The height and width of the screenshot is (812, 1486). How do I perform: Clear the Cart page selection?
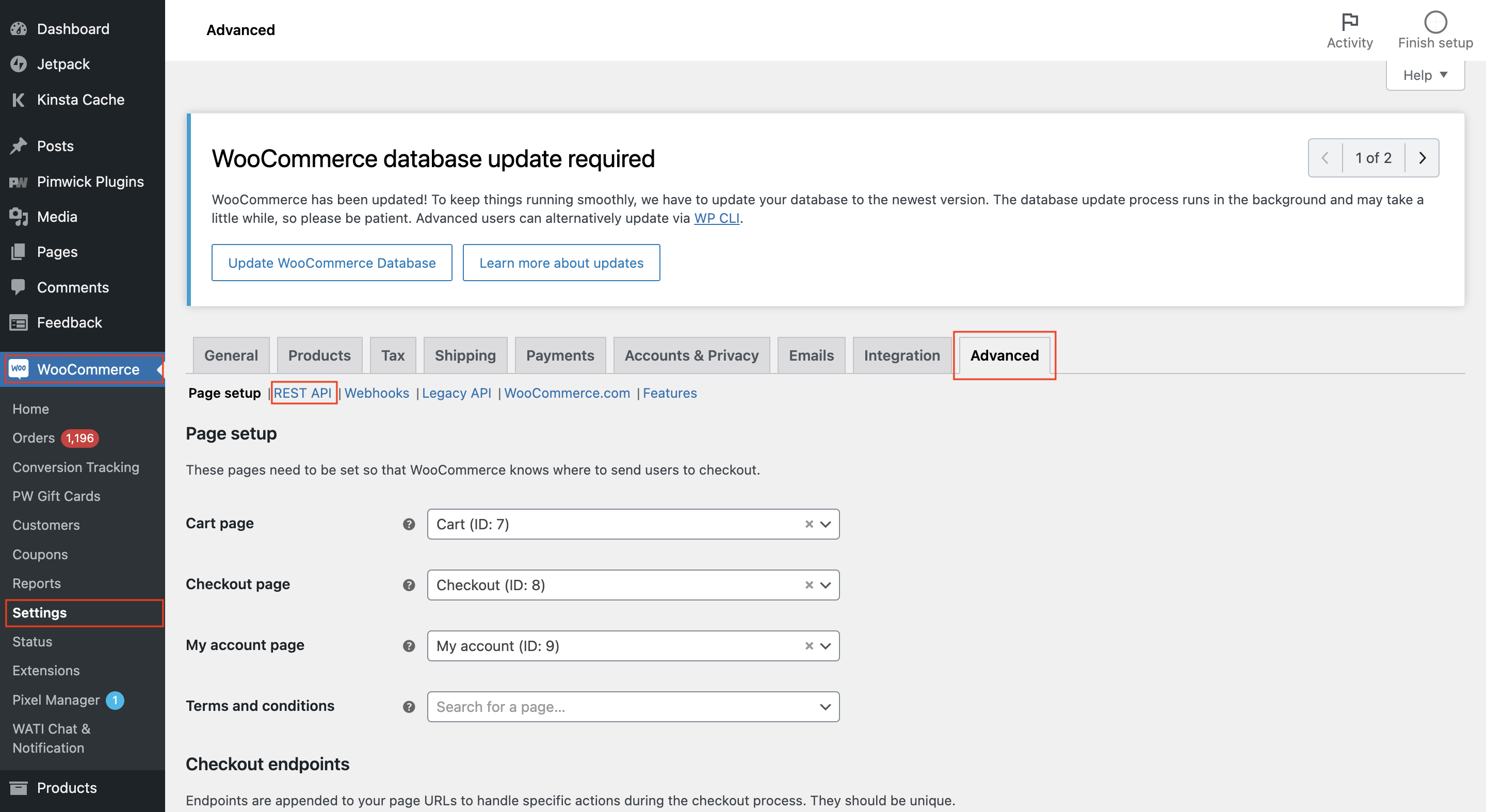809,524
